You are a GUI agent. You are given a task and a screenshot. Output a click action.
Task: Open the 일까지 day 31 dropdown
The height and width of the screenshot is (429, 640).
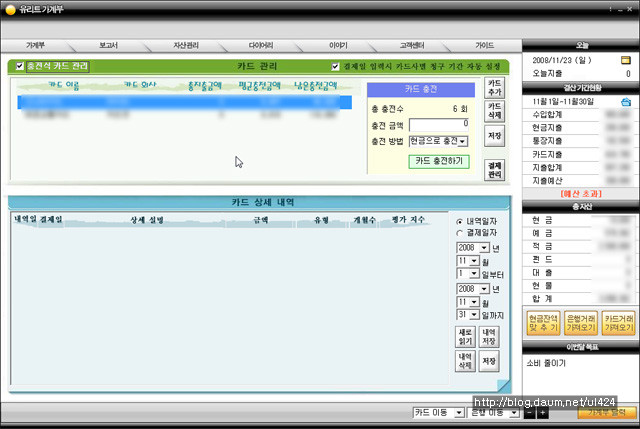tap(474, 315)
